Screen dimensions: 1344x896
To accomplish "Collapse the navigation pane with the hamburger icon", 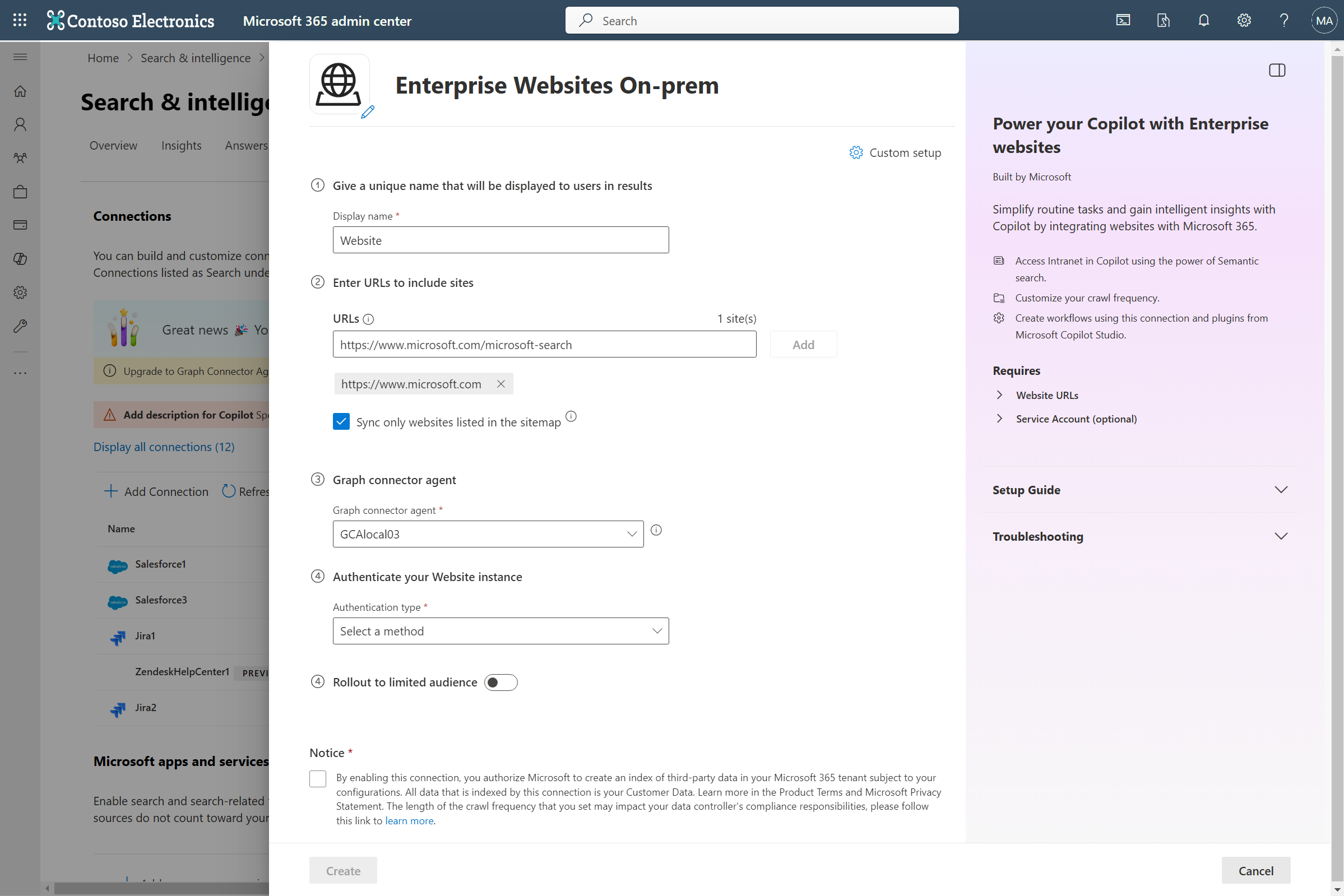I will tap(20, 57).
